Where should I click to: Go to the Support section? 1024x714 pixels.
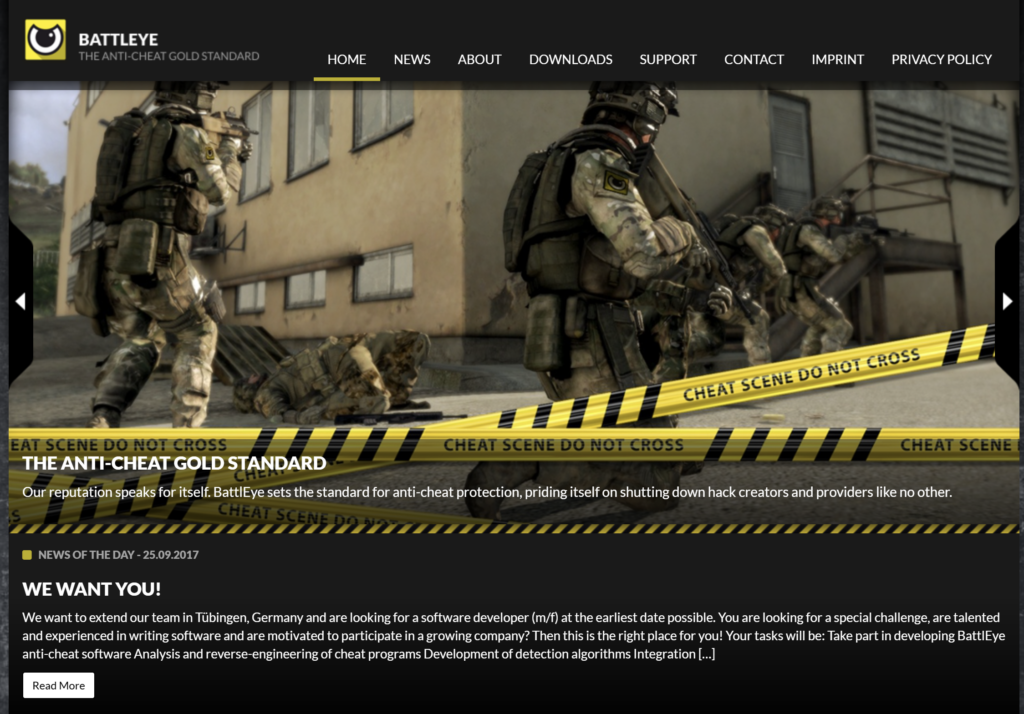point(668,59)
